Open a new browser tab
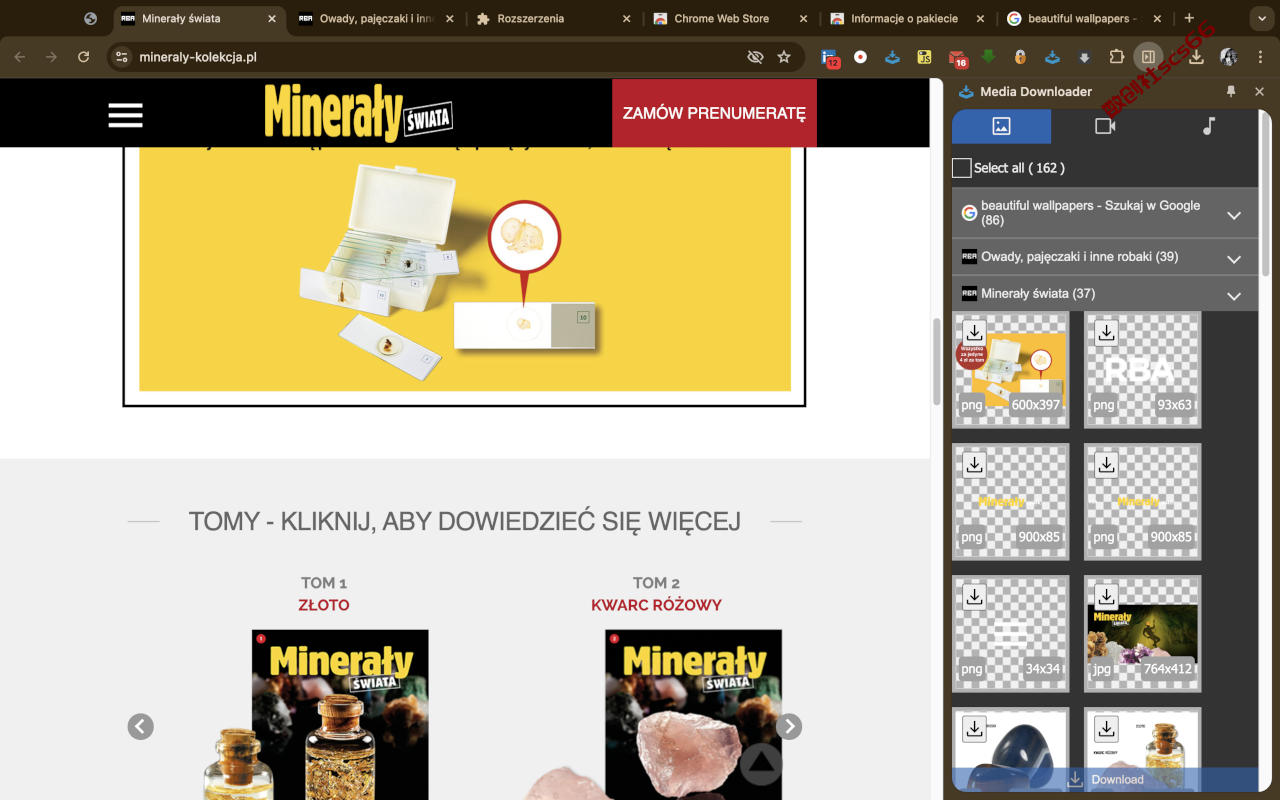 pyautogui.click(x=1189, y=18)
